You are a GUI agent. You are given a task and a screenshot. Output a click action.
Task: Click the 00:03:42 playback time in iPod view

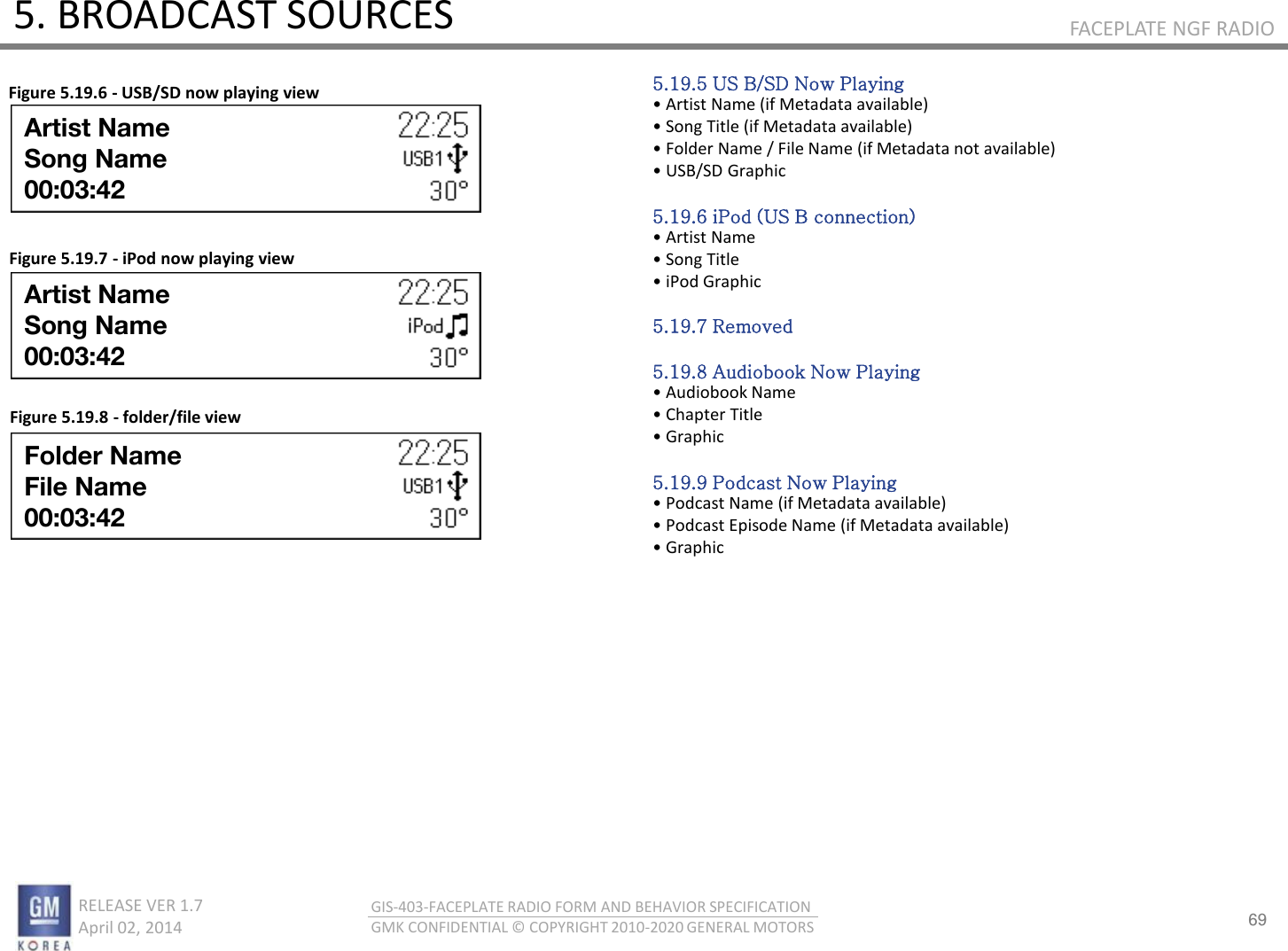coord(74,356)
